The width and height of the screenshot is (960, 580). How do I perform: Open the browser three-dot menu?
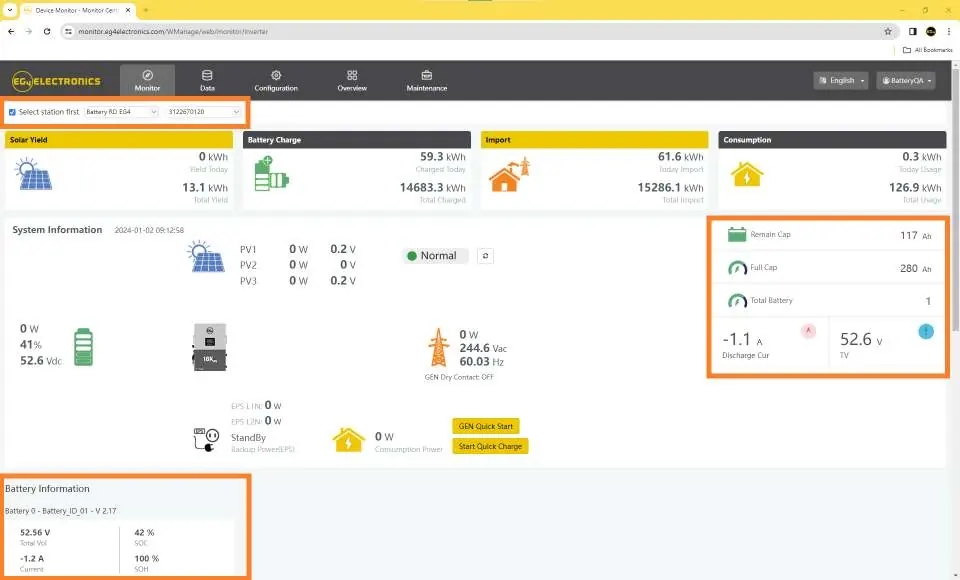(949, 31)
